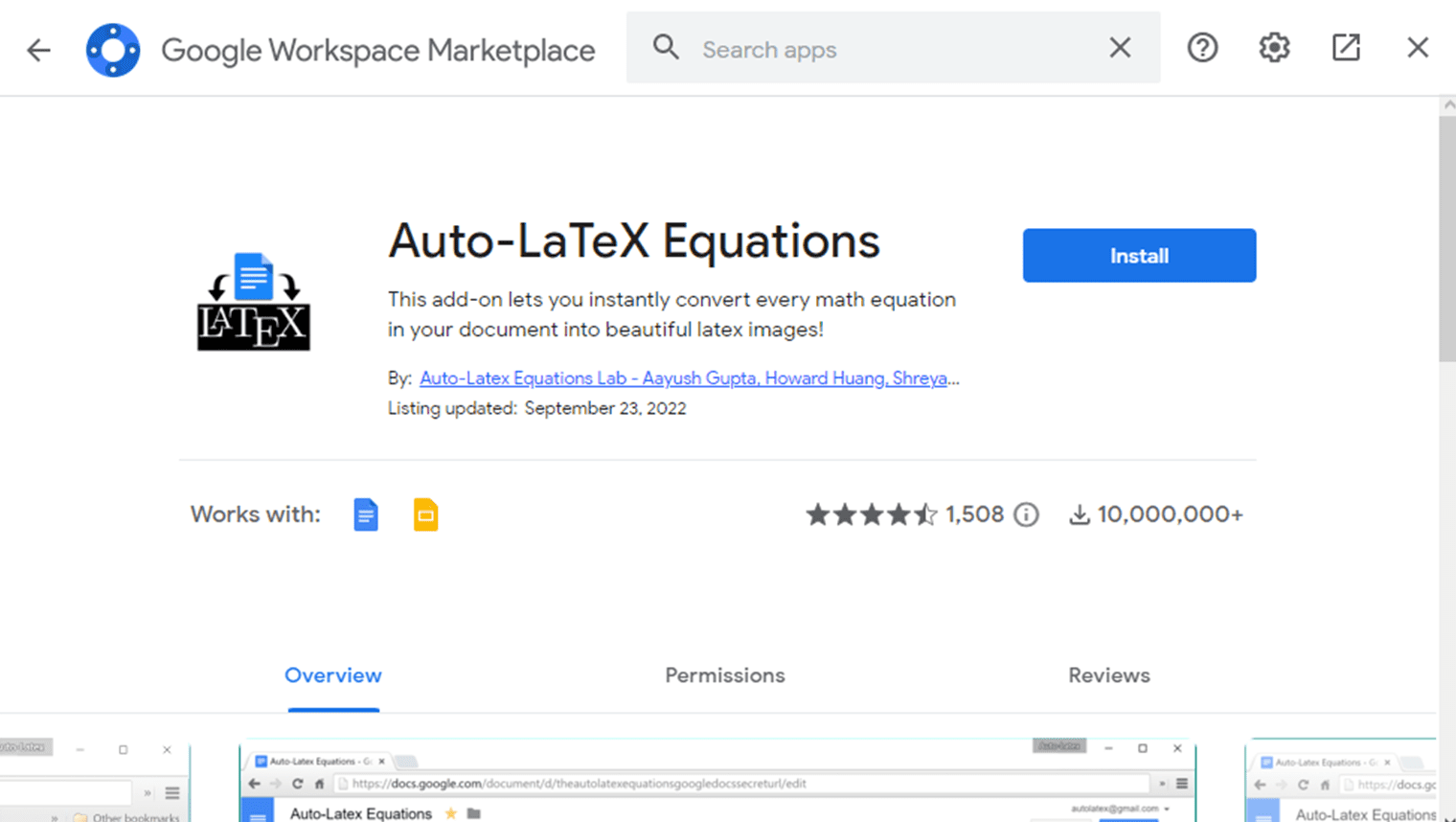The height and width of the screenshot is (822, 1456).
Task: Open the Auto-Latex Equations Lab developer link
Action: (x=686, y=378)
